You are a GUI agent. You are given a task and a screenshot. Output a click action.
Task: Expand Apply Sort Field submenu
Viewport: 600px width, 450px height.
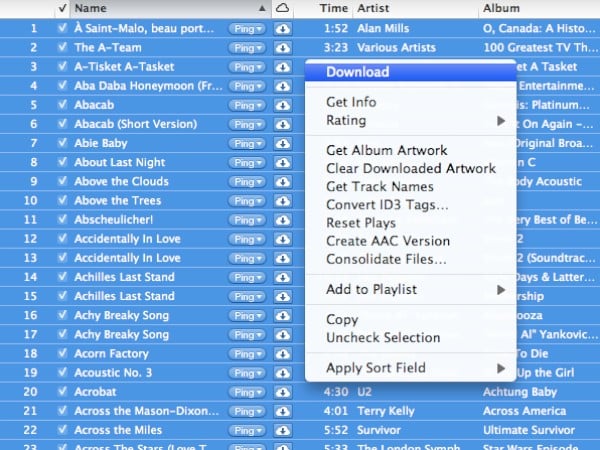[411, 368]
